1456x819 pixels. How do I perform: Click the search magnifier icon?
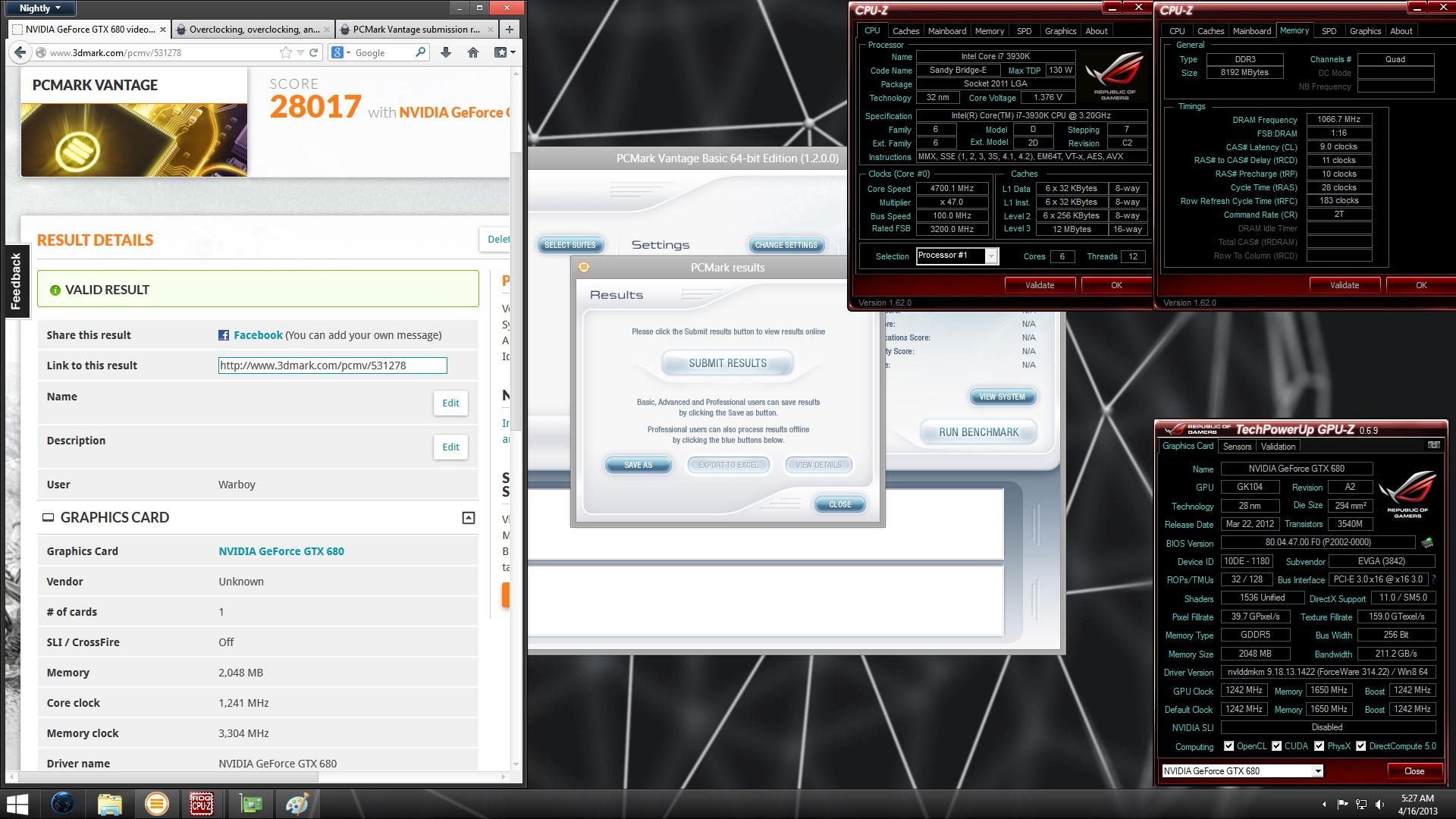(421, 52)
